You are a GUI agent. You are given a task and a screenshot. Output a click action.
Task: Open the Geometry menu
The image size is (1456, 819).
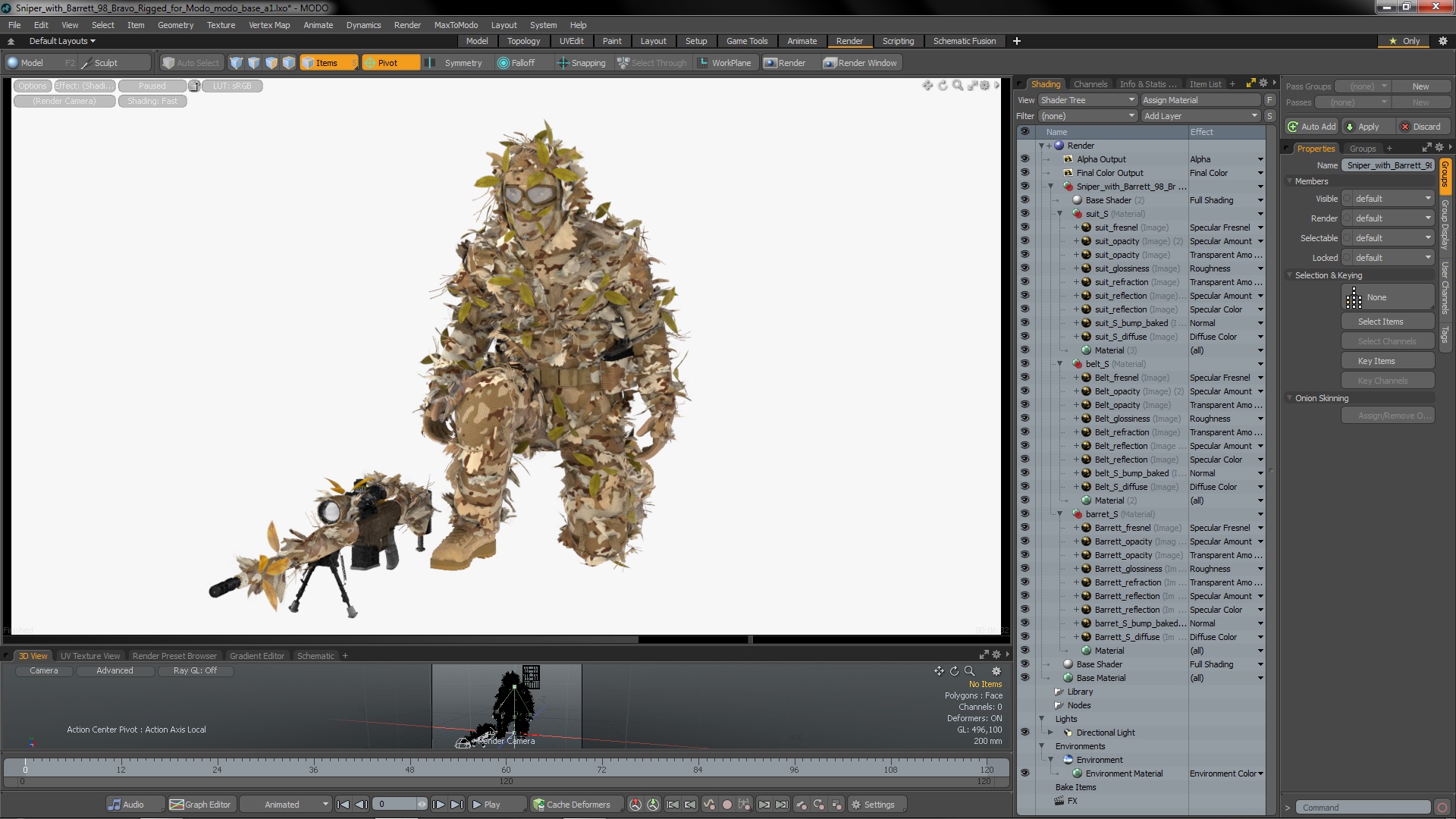[175, 25]
